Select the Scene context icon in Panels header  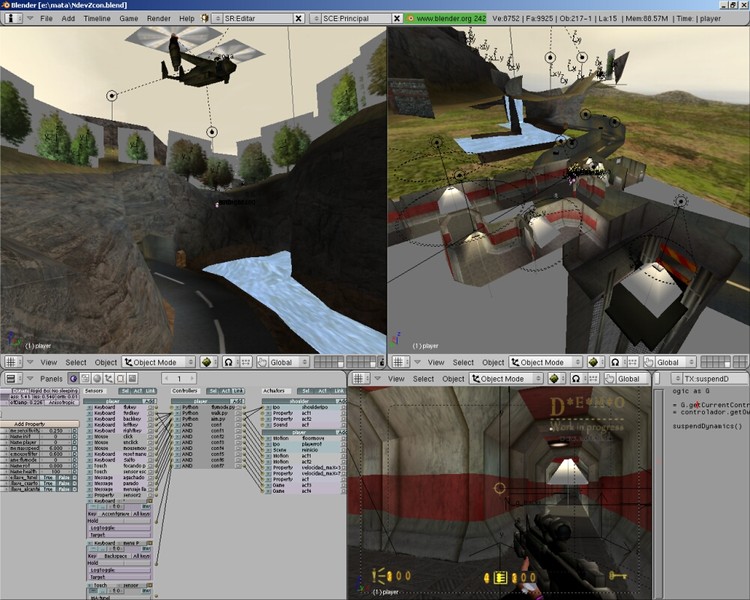click(132, 378)
